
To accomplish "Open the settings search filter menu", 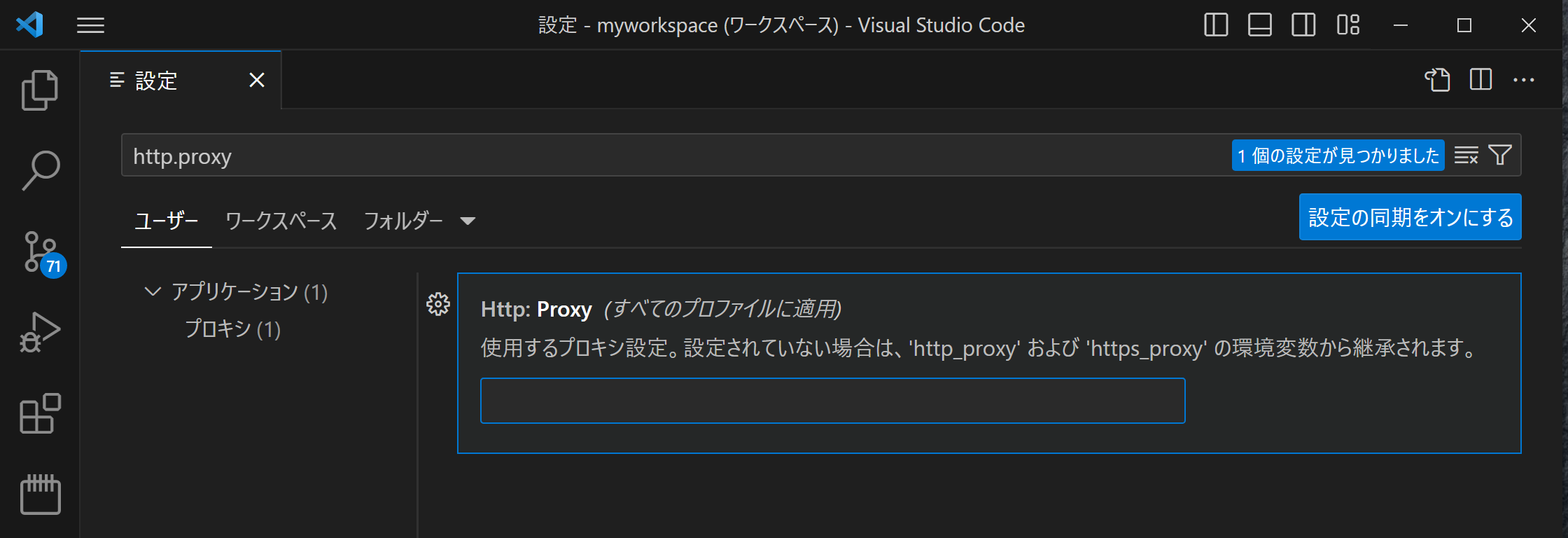I will (1500, 155).
